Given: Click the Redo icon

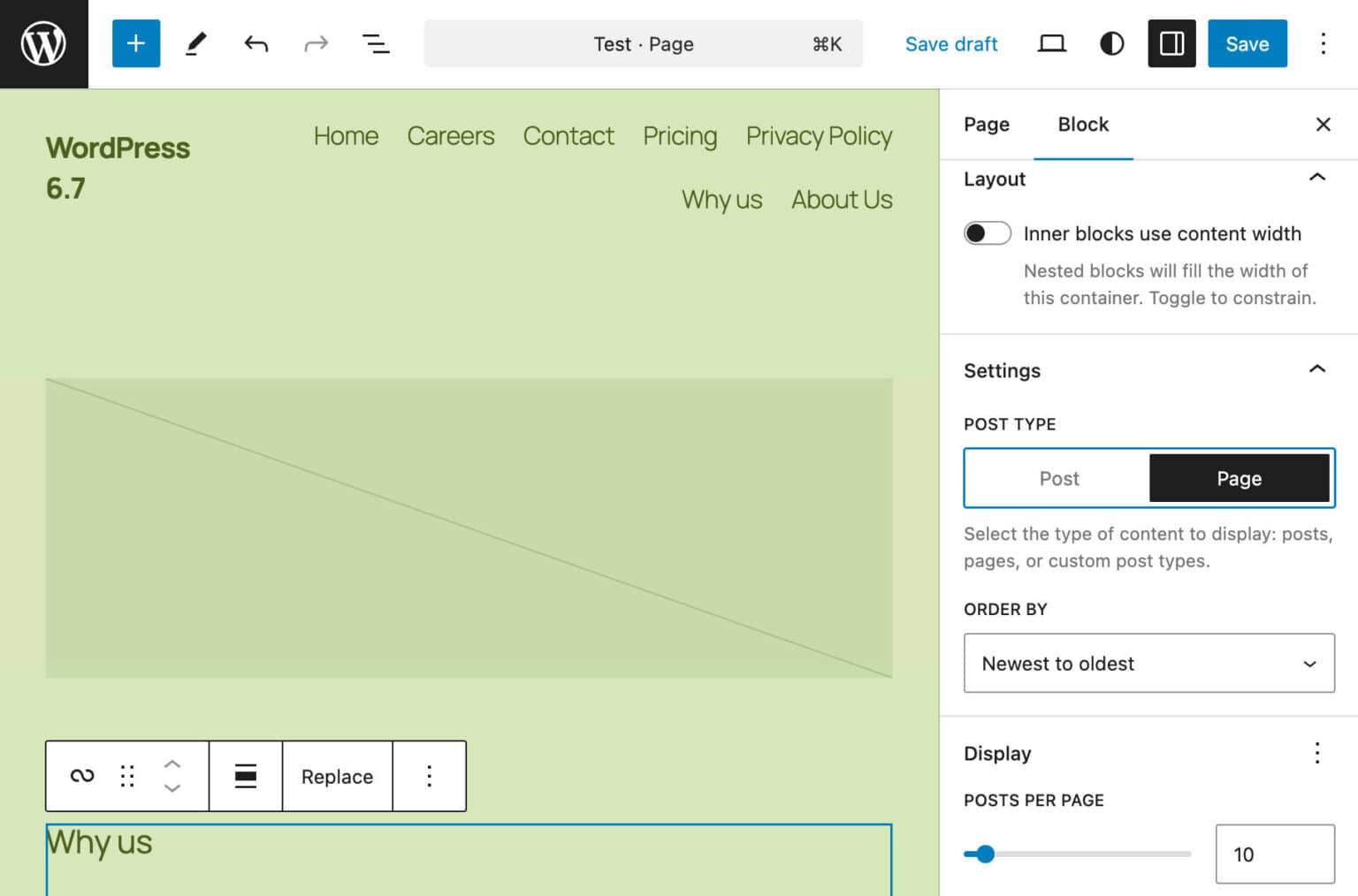Looking at the screenshot, I should 316,43.
